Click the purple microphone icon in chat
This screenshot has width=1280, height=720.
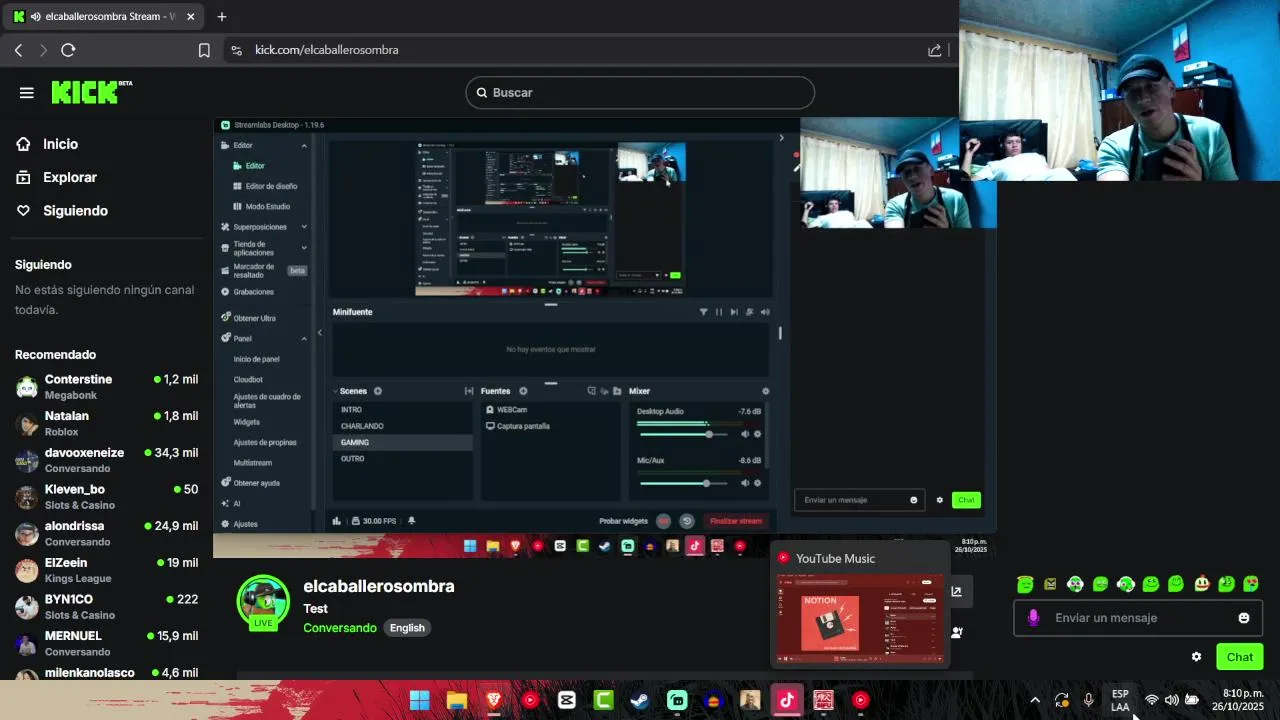point(1033,618)
